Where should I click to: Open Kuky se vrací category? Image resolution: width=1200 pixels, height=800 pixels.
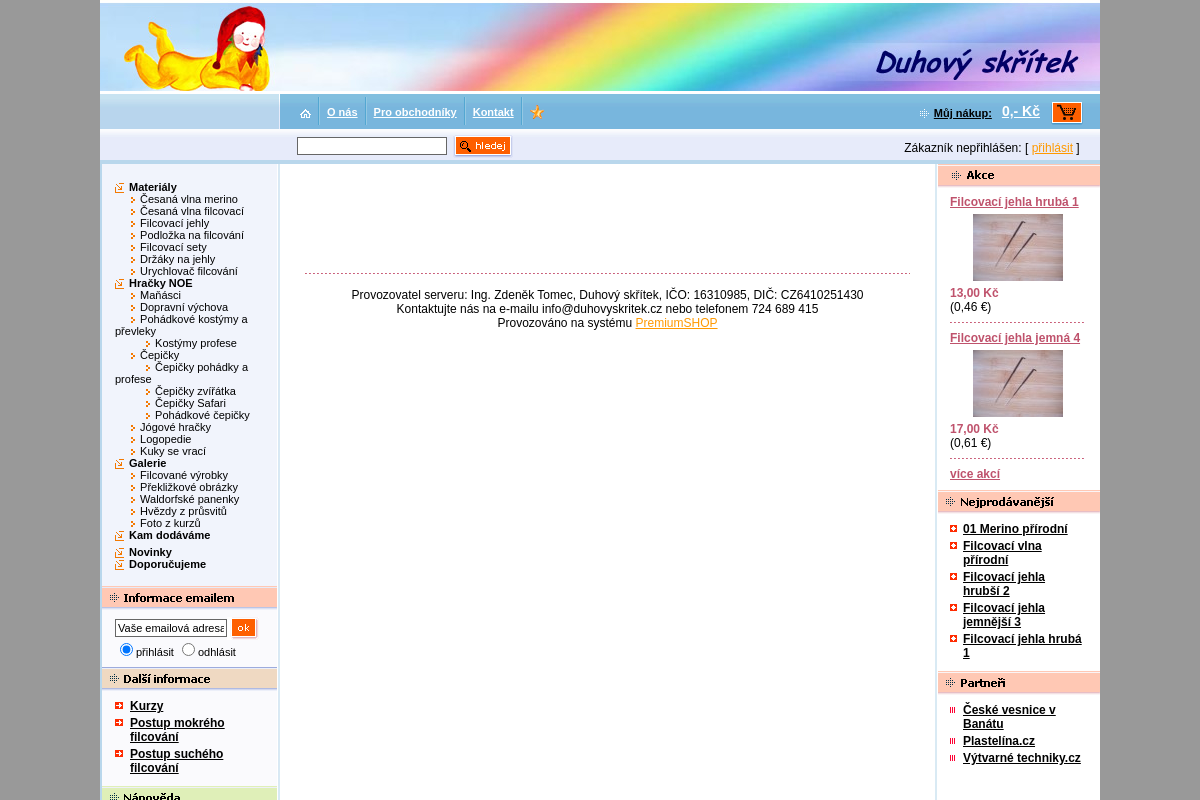pyautogui.click(x=173, y=451)
